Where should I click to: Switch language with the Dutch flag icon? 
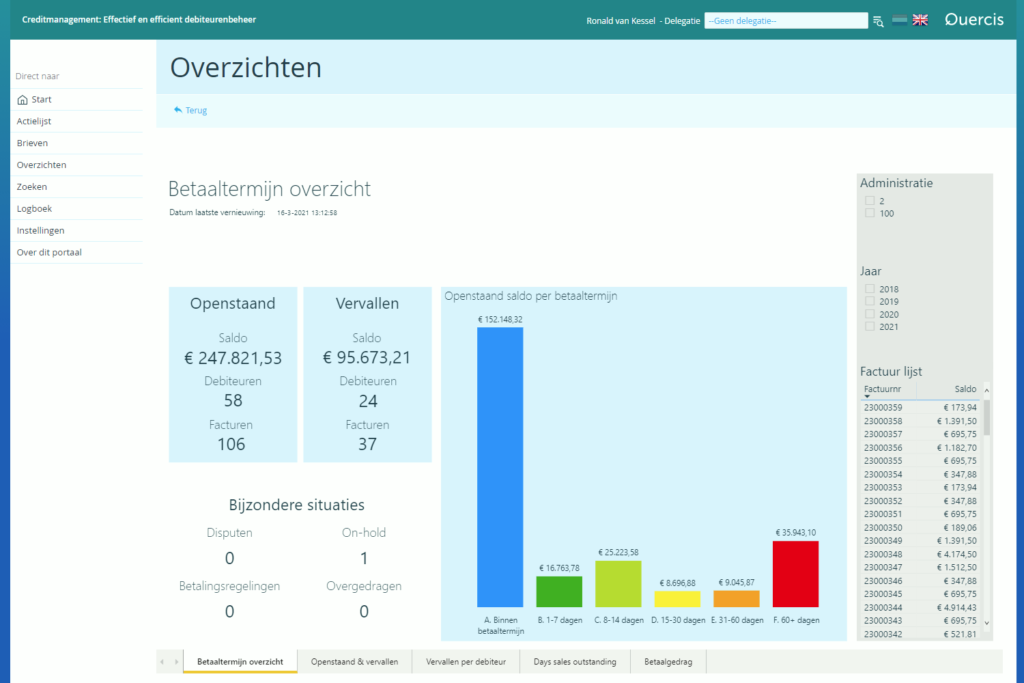coord(899,20)
